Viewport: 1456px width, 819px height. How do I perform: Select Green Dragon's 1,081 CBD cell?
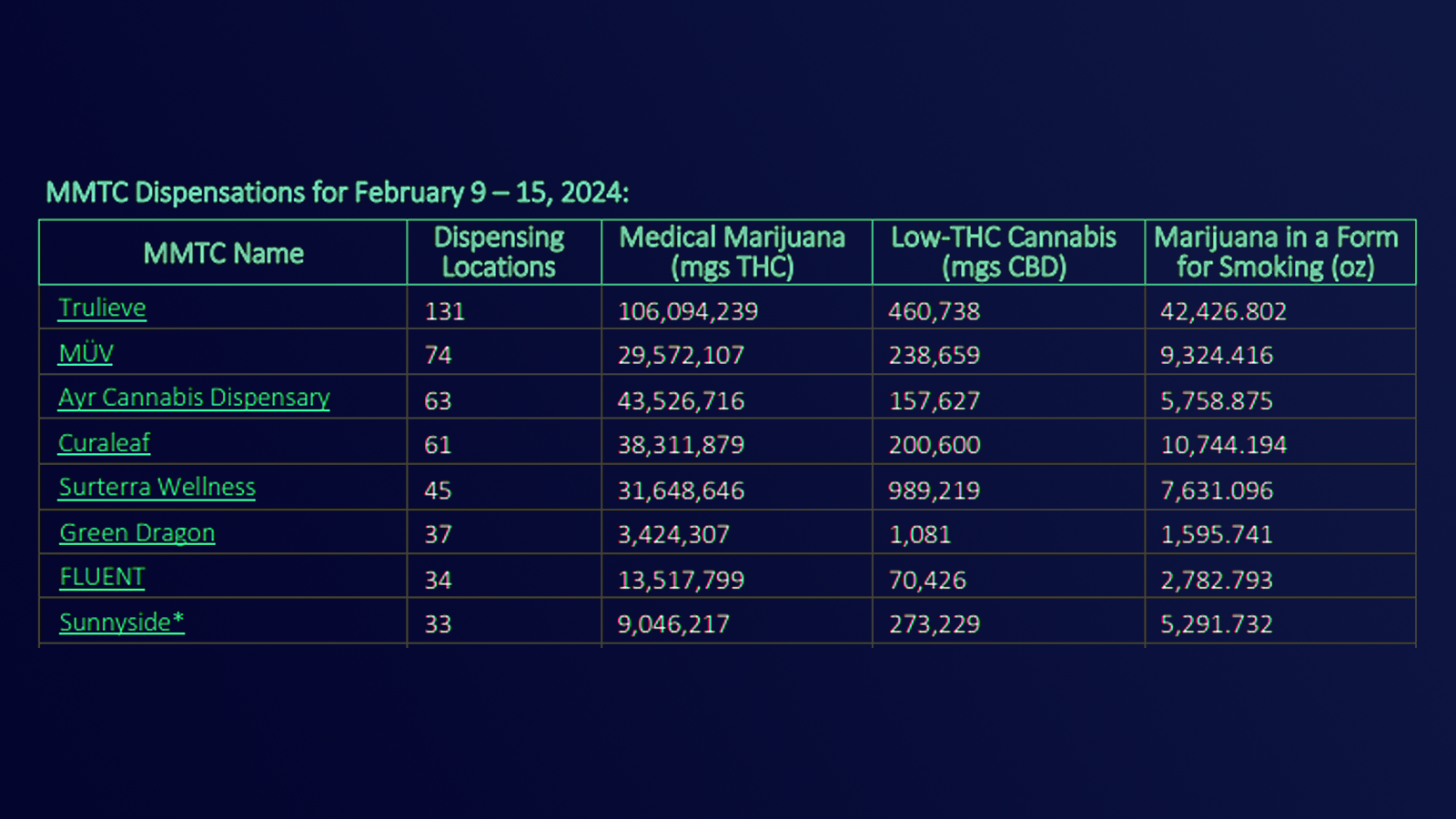click(x=1008, y=532)
